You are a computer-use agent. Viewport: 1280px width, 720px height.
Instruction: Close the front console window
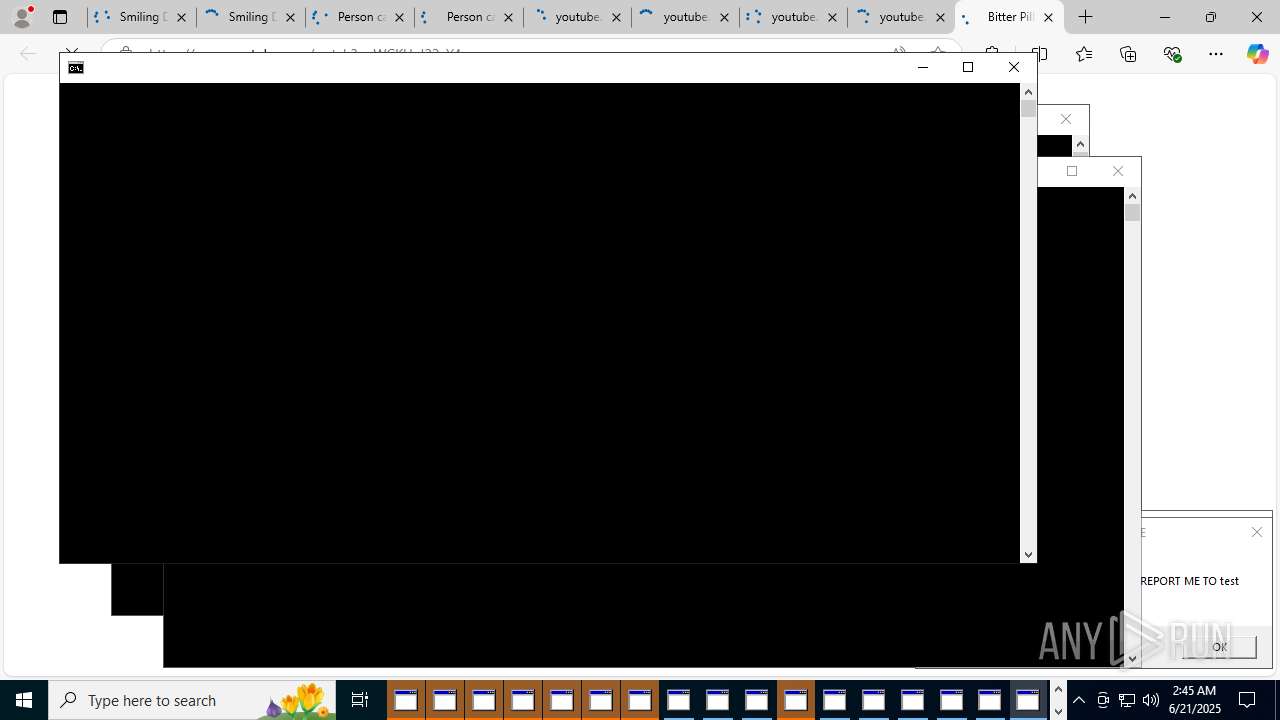point(1014,67)
